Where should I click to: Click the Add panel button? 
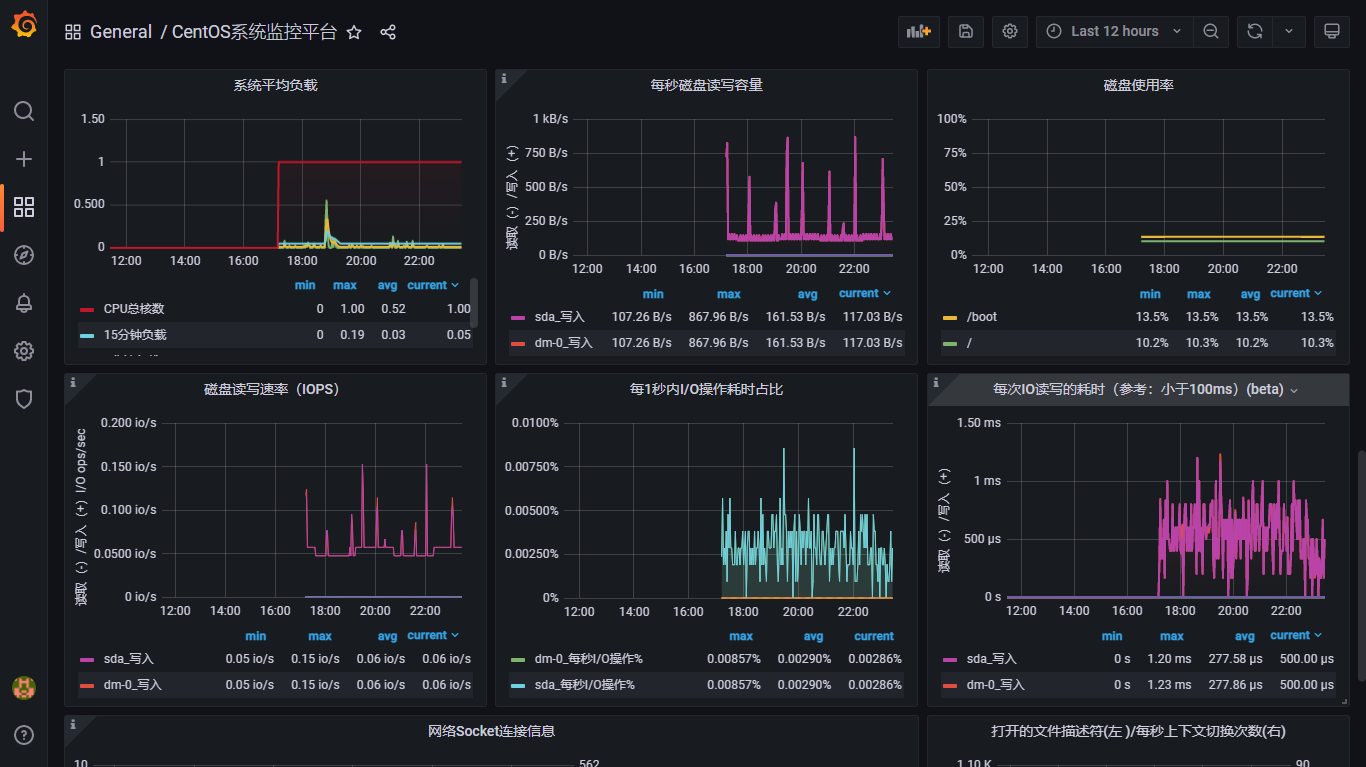918,31
